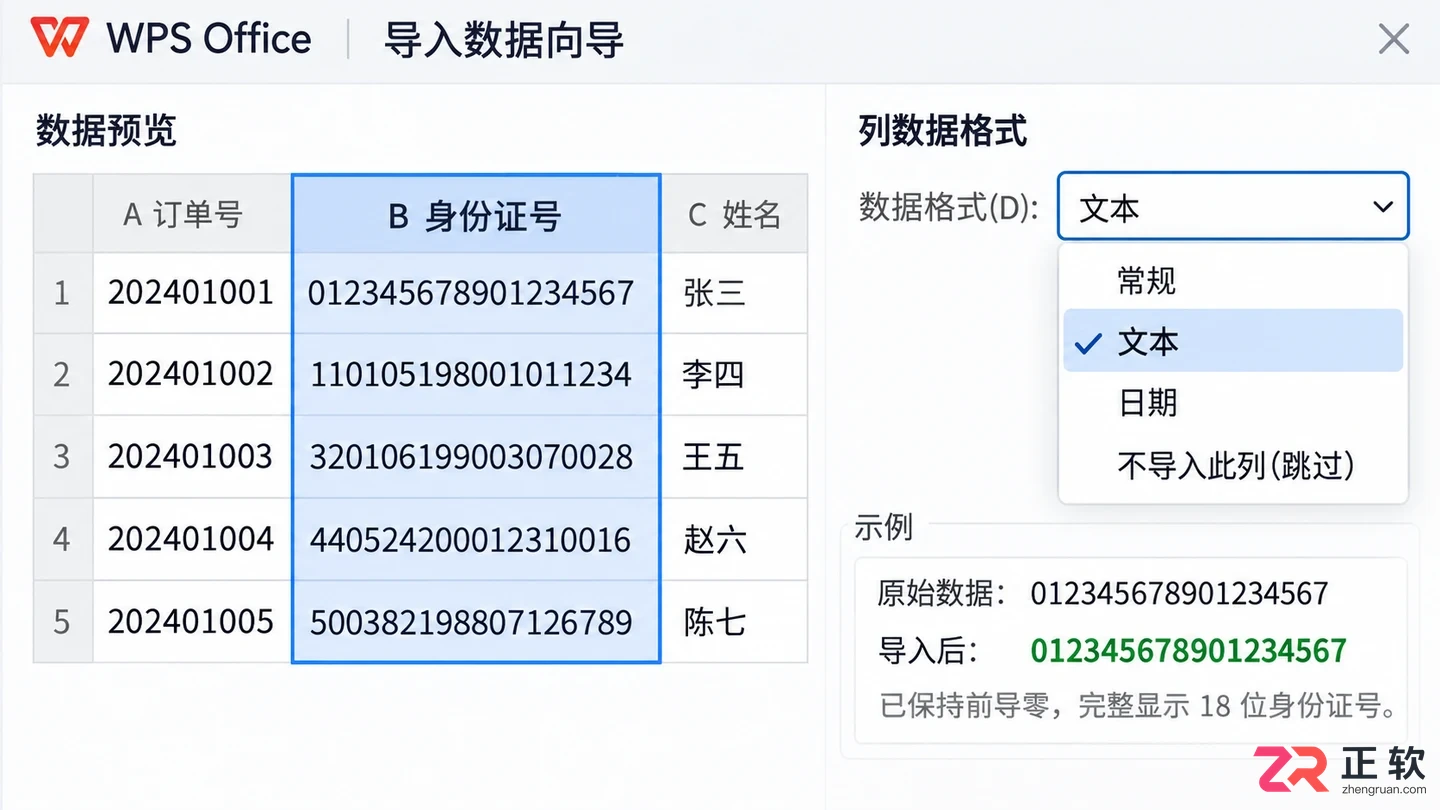Click row number 2 header
1440x810 pixels.
point(63,374)
